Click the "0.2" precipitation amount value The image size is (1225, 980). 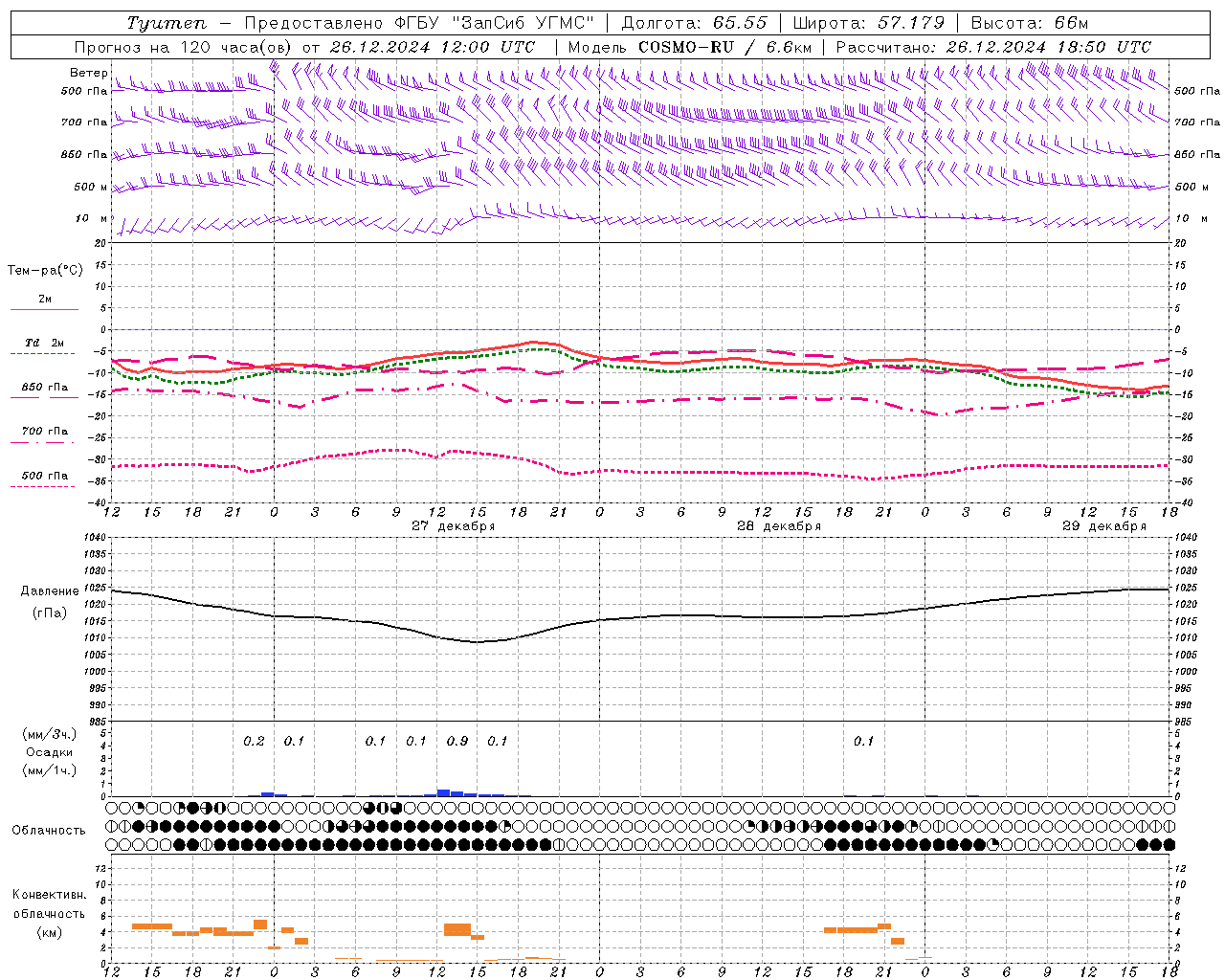254,741
